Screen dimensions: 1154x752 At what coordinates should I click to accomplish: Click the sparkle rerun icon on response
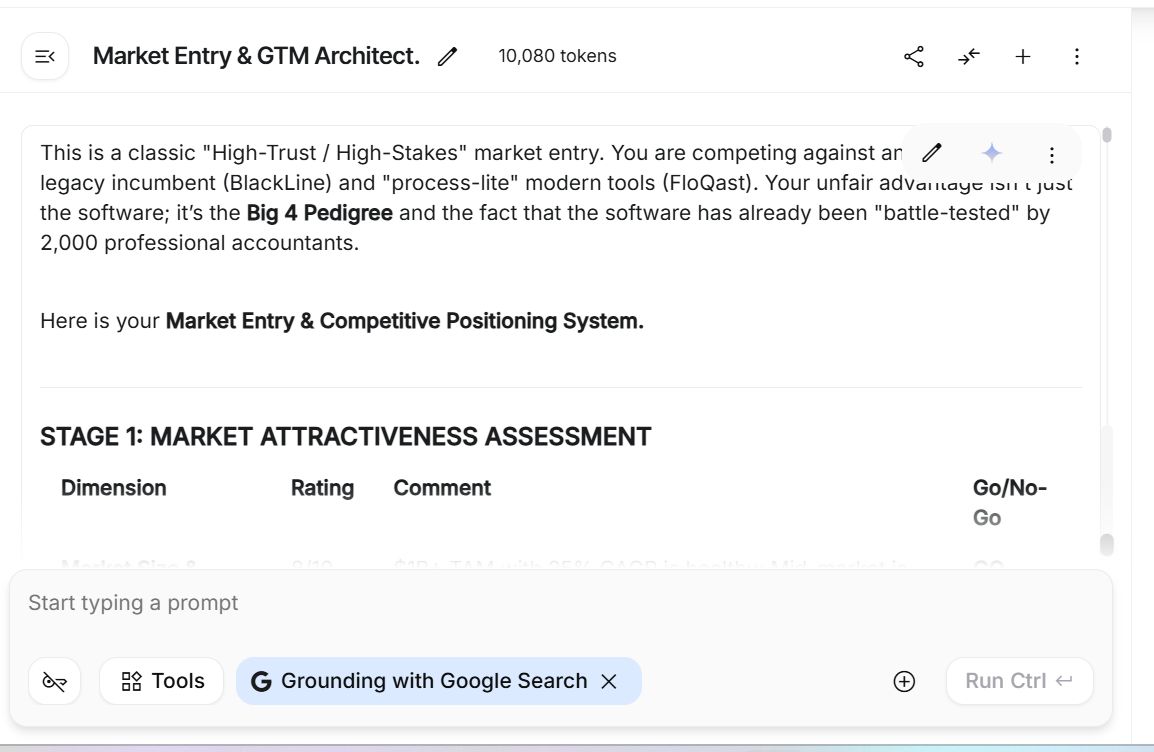coord(991,153)
